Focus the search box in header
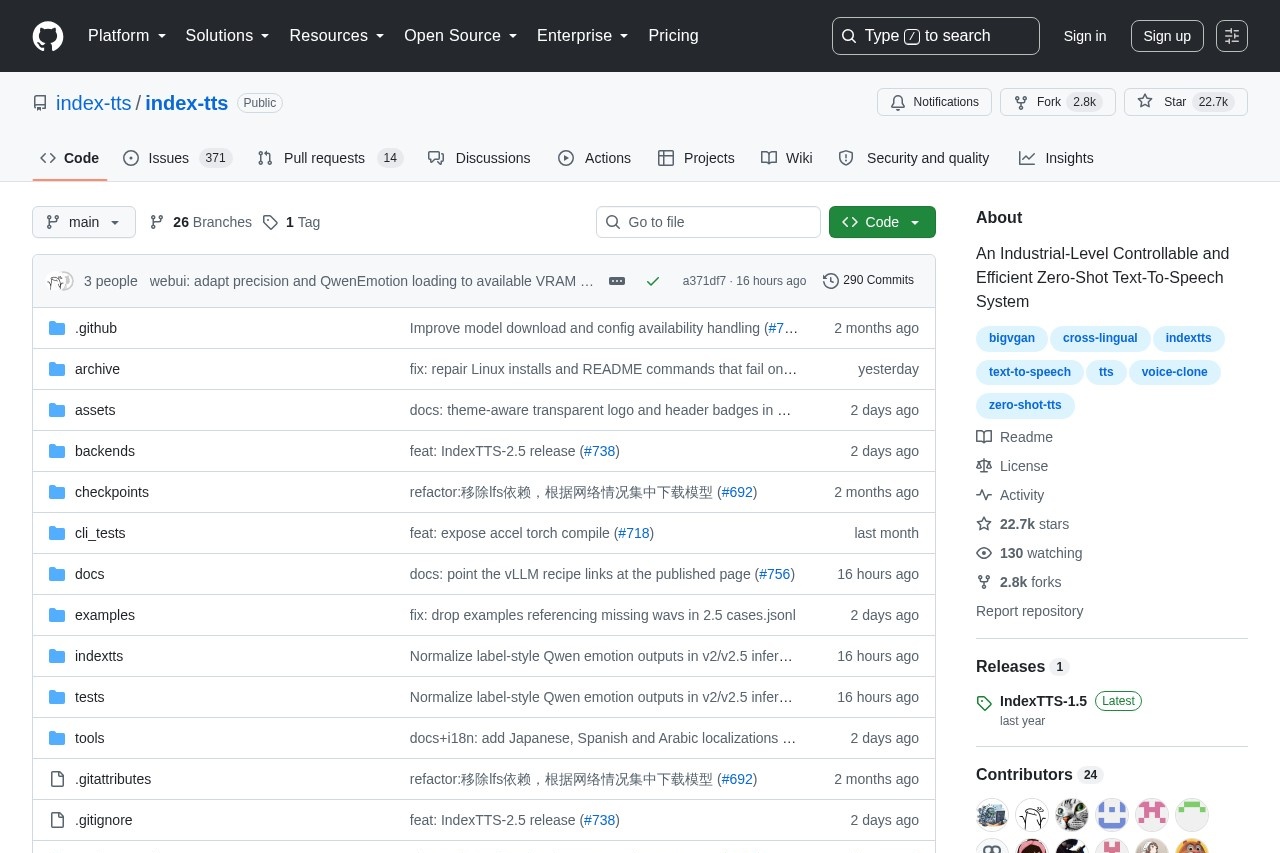The image size is (1280, 853). point(936,36)
